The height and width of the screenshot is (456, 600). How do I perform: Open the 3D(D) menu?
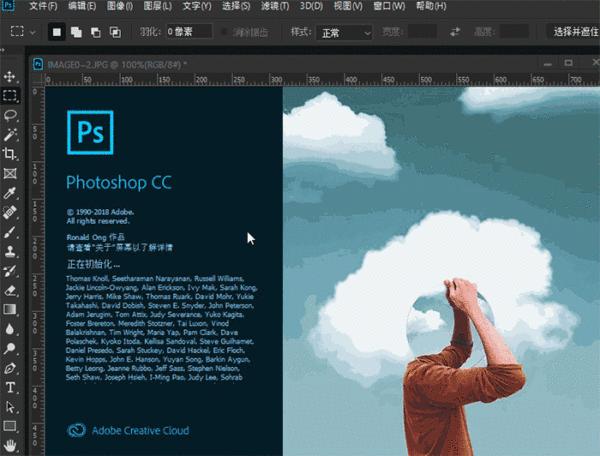pos(311,6)
